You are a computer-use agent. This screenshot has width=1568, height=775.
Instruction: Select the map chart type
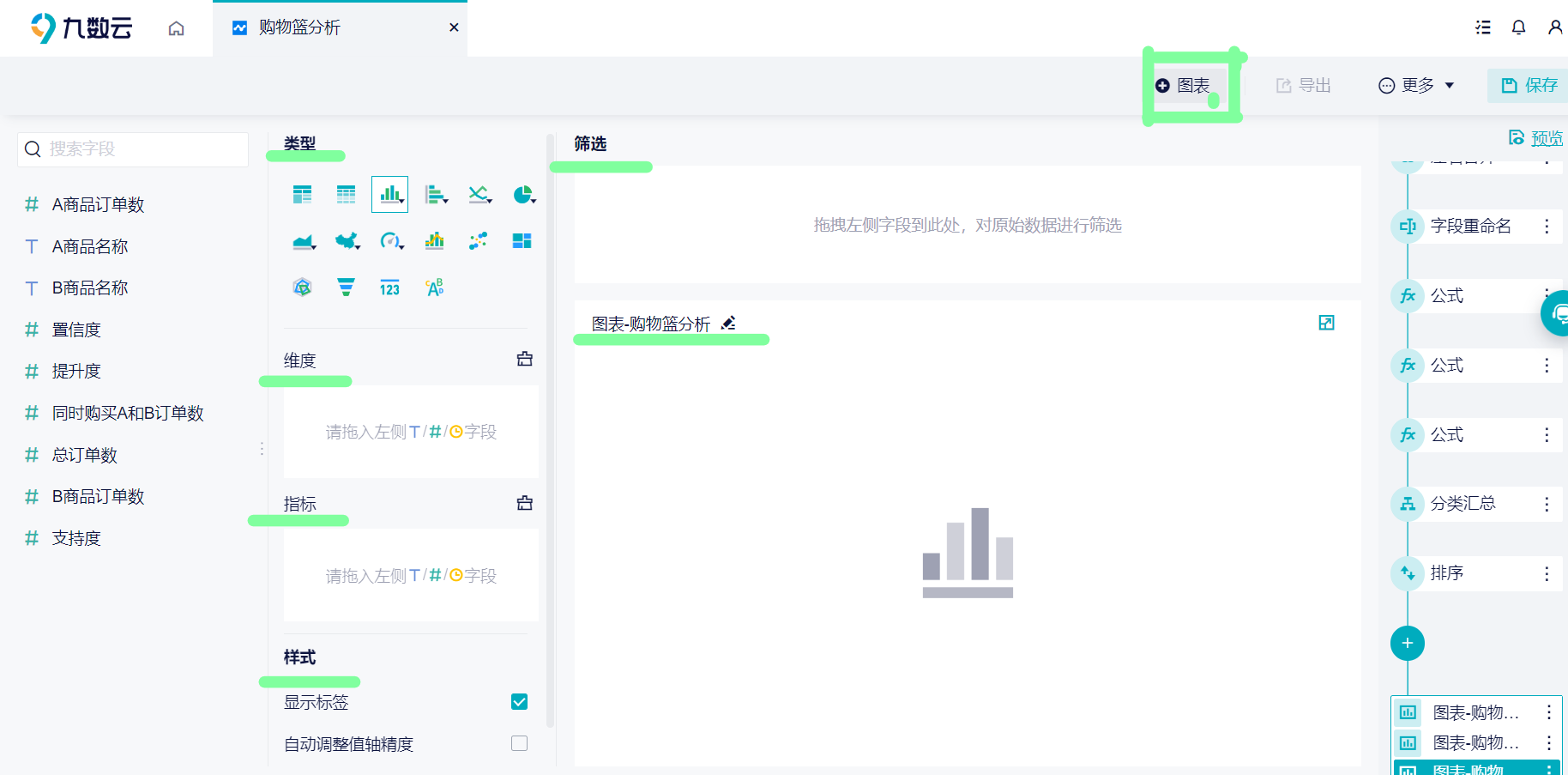[x=347, y=241]
